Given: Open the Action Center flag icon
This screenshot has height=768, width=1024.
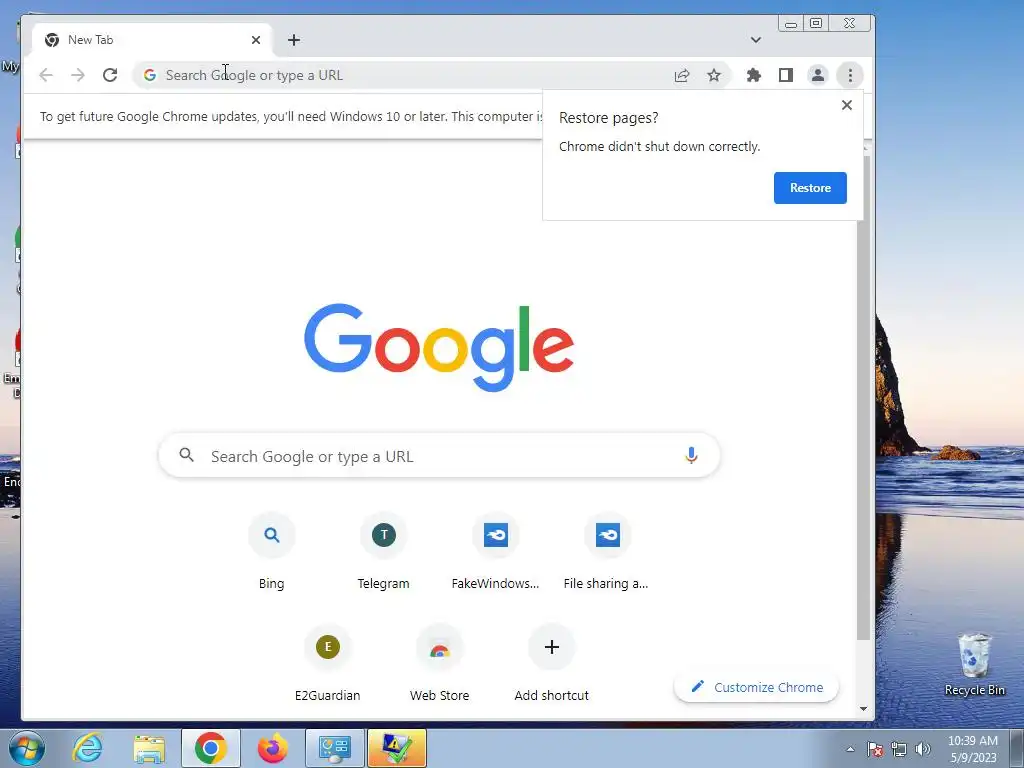Looking at the screenshot, I should point(875,749).
